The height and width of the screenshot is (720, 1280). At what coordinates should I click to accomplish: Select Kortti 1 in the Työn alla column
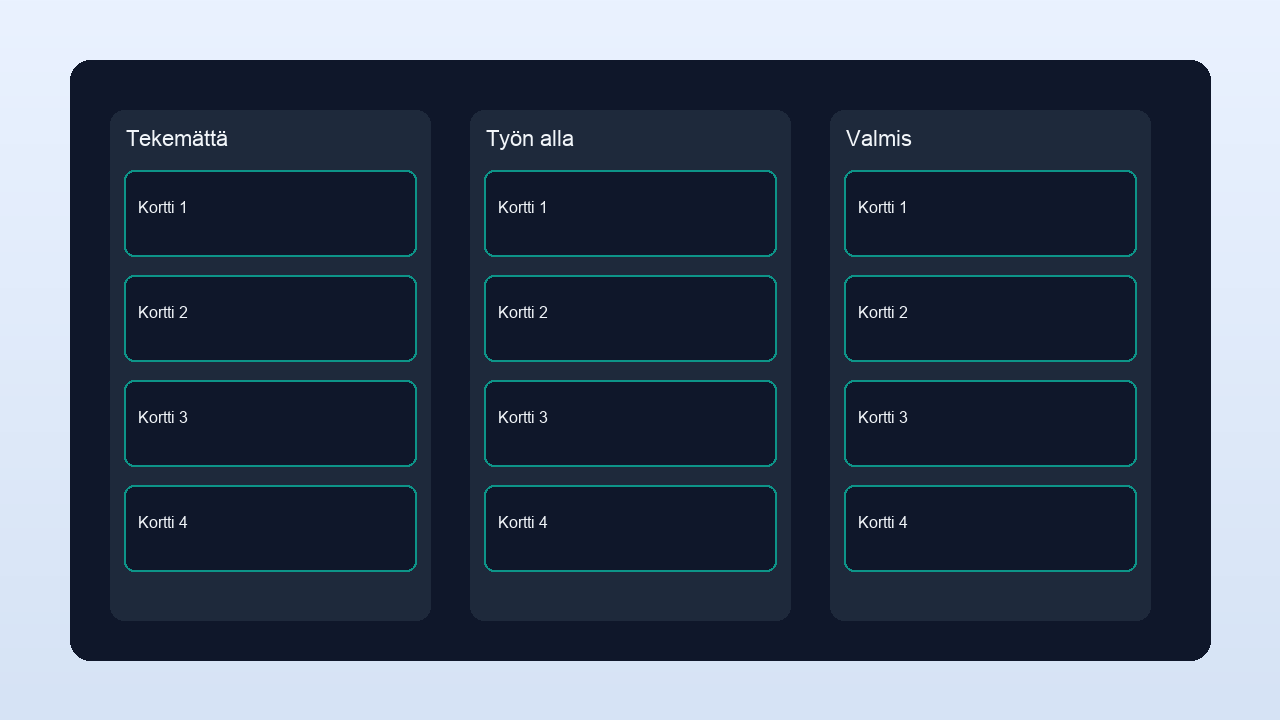pyautogui.click(x=630, y=213)
